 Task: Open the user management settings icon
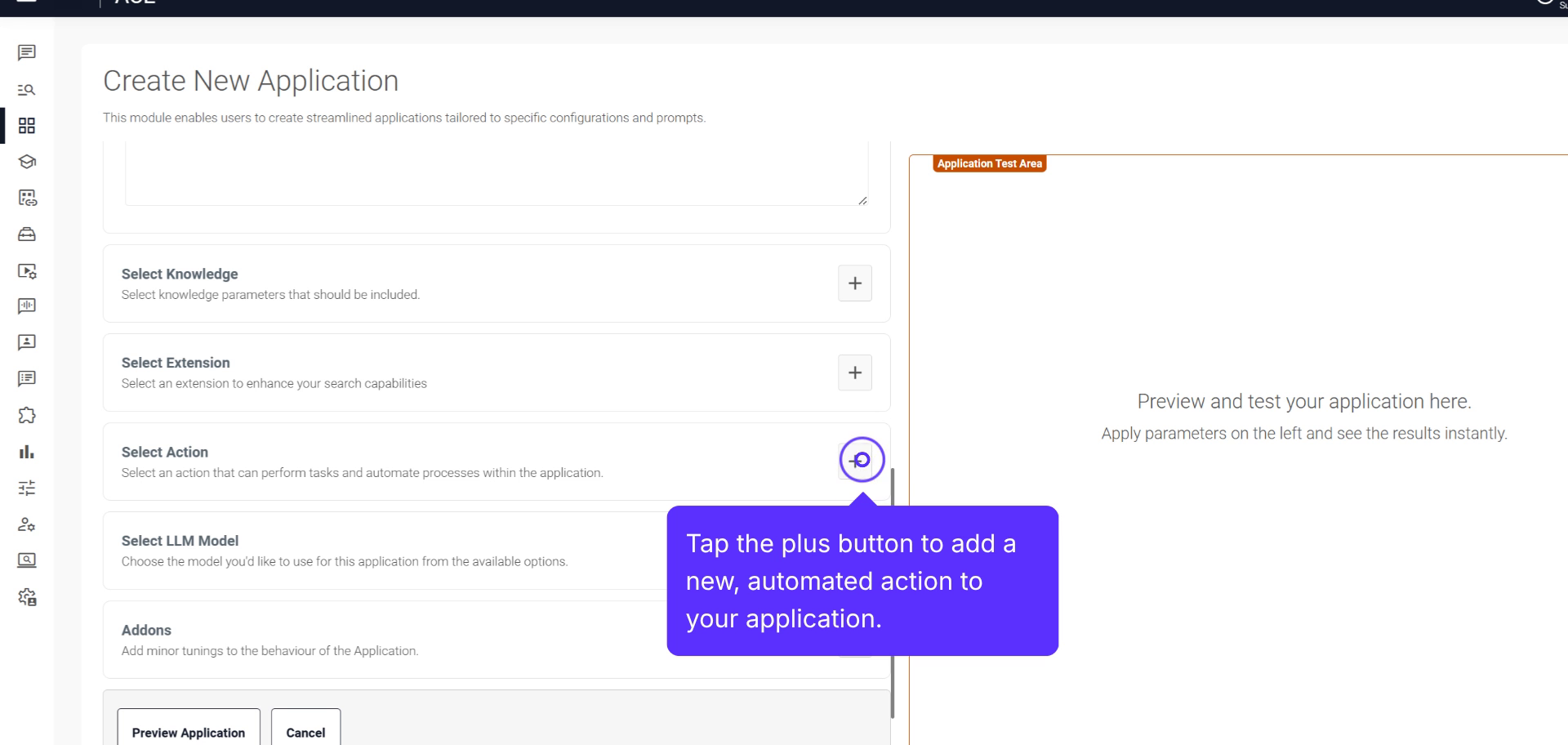click(x=27, y=525)
